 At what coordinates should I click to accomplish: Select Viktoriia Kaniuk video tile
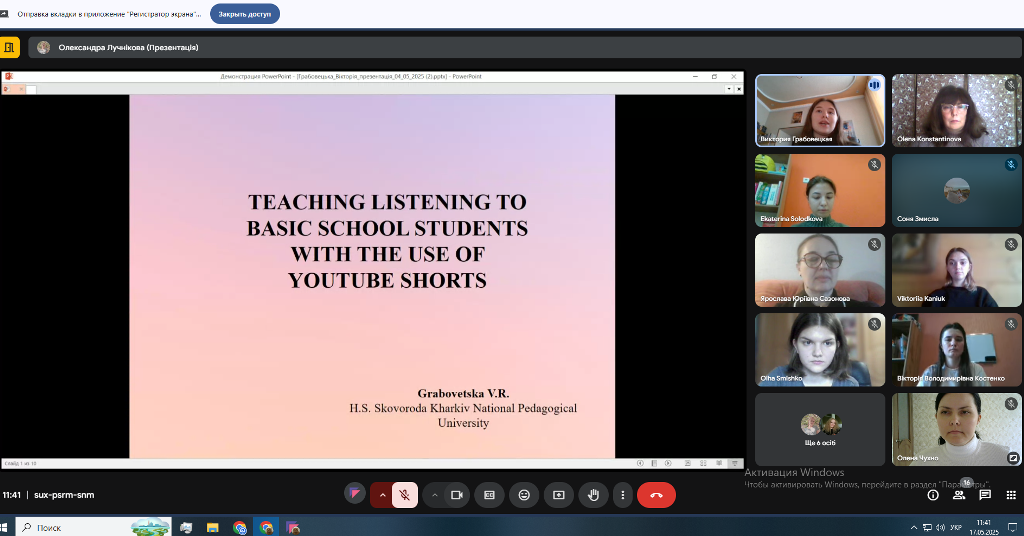(956, 270)
